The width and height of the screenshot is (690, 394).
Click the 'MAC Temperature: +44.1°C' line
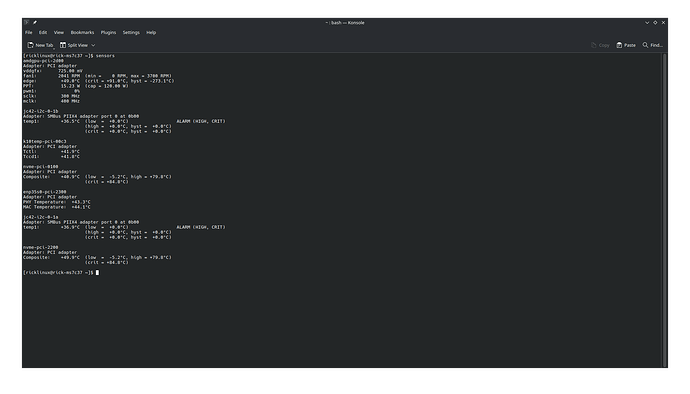(x=57, y=207)
